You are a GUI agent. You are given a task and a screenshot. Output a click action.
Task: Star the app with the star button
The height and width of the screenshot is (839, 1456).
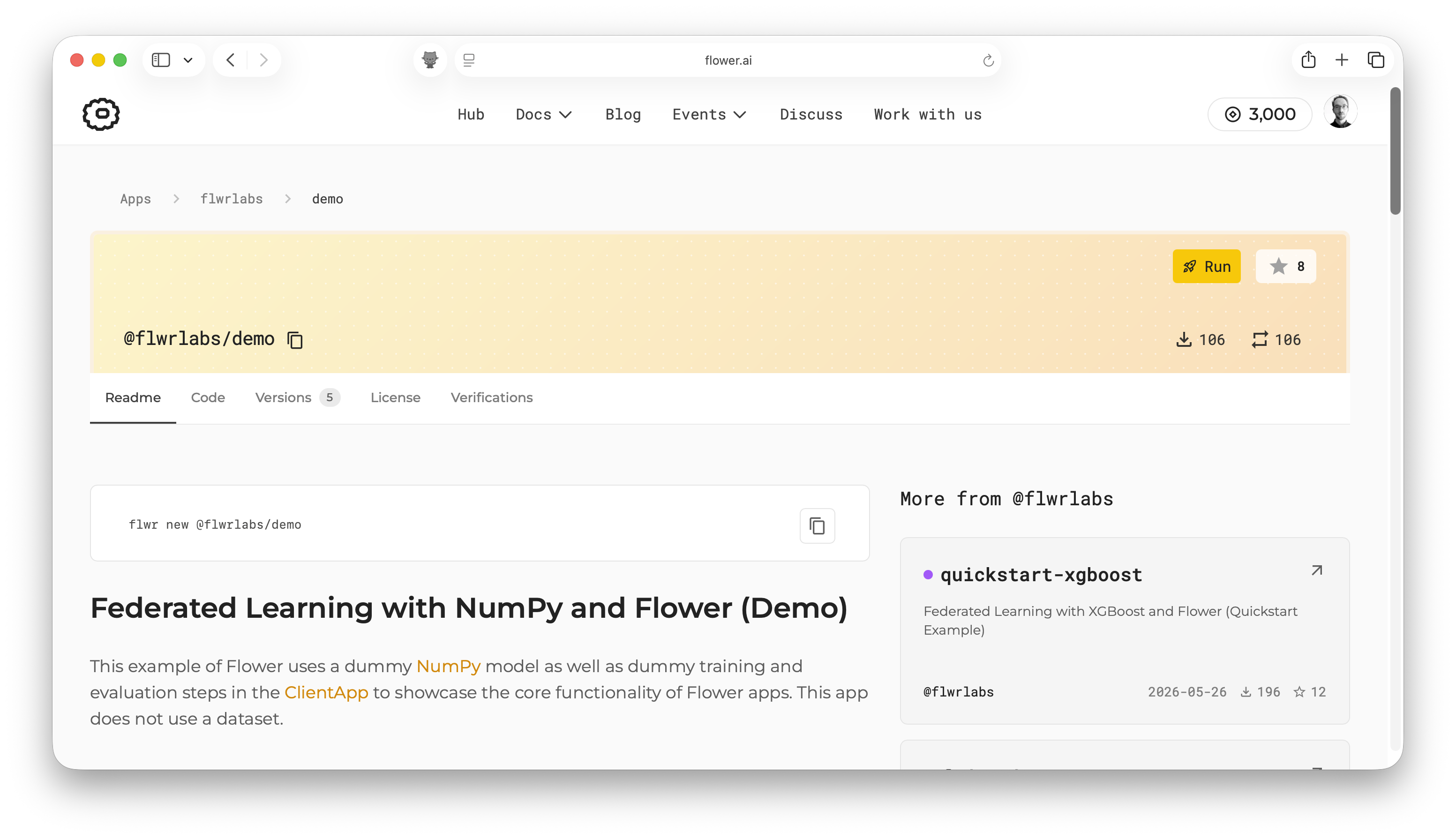(1285, 266)
